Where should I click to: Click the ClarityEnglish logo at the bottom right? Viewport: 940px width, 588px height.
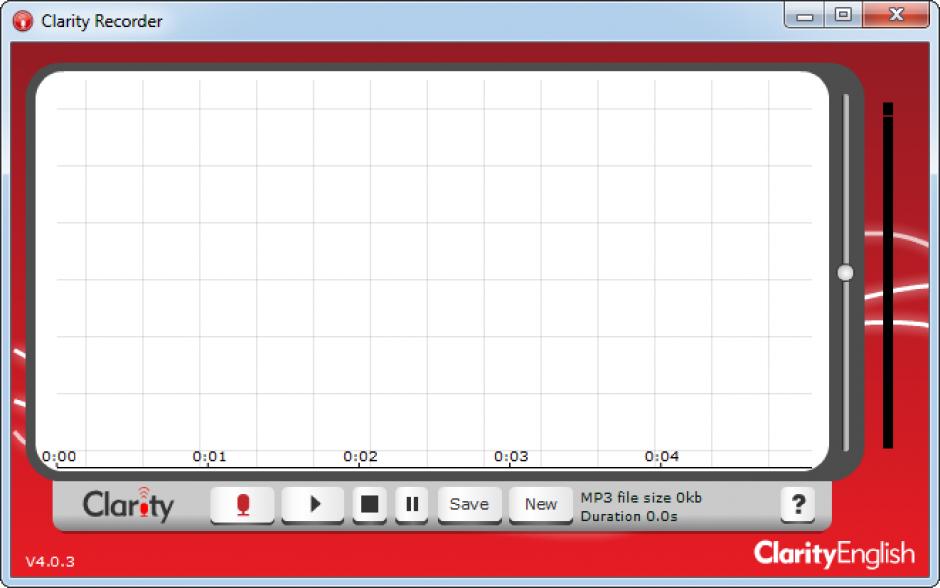(834, 554)
